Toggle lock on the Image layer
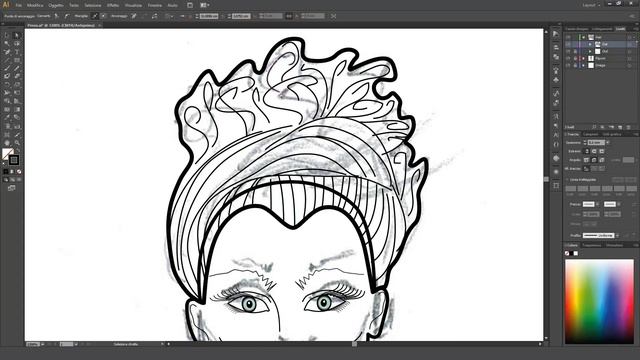Screen dimensions: 640x360 (575, 65)
